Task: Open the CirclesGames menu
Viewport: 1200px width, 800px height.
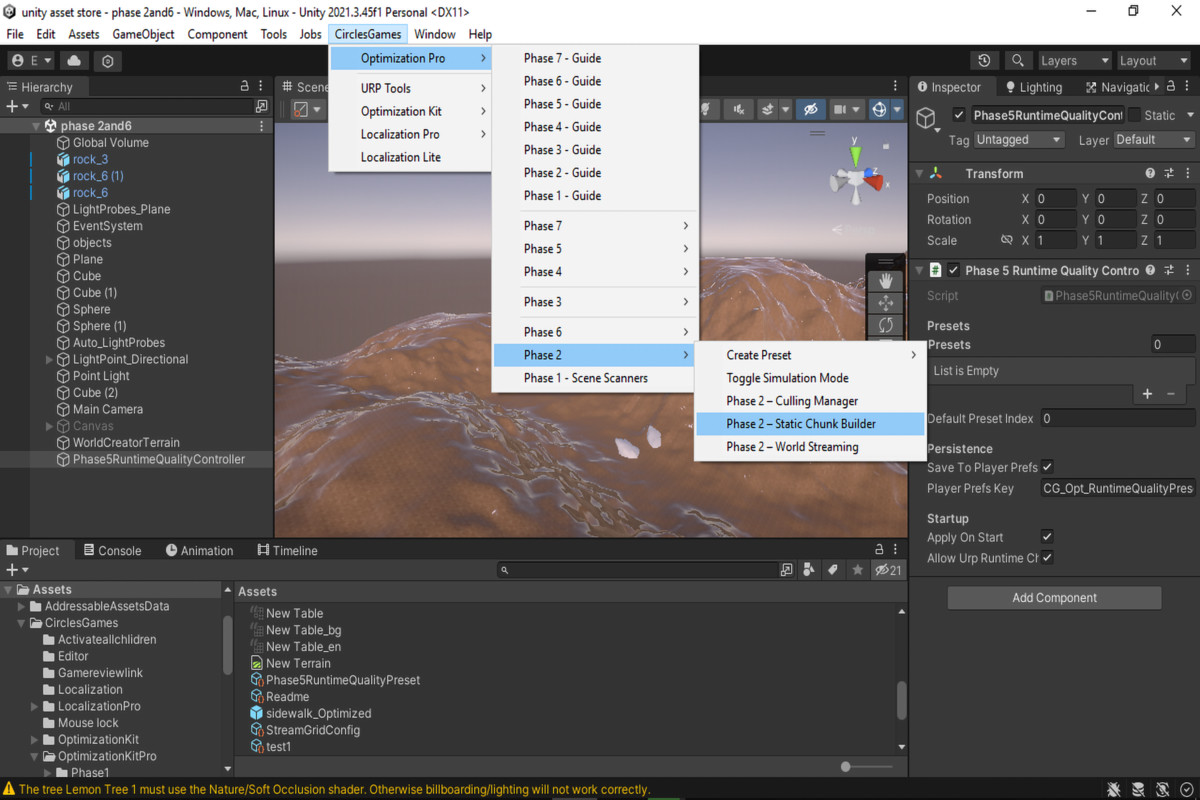Action: tap(368, 34)
